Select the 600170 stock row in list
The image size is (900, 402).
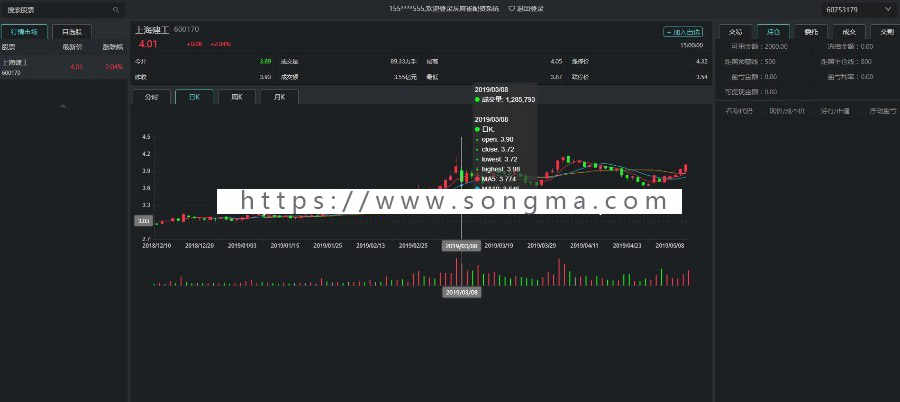tap(63, 67)
